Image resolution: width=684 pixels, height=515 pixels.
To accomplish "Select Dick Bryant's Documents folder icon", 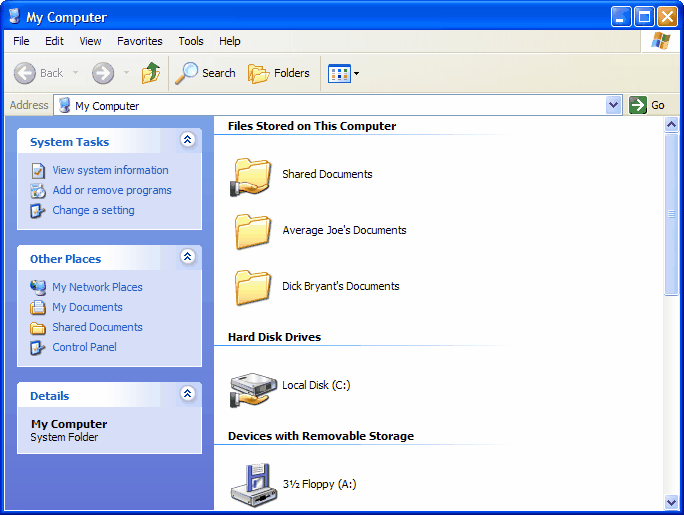I will (253, 287).
